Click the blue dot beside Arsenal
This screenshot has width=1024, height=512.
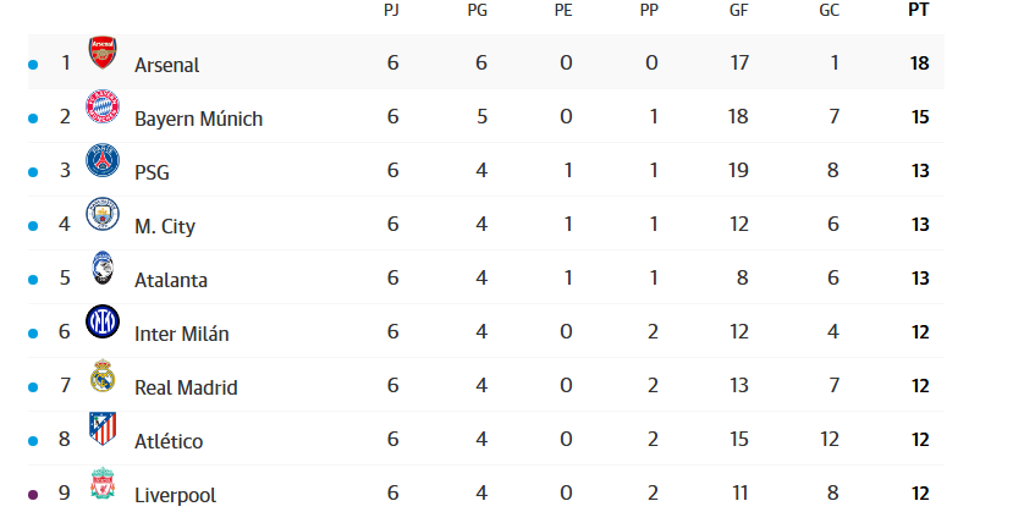(x=32, y=65)
